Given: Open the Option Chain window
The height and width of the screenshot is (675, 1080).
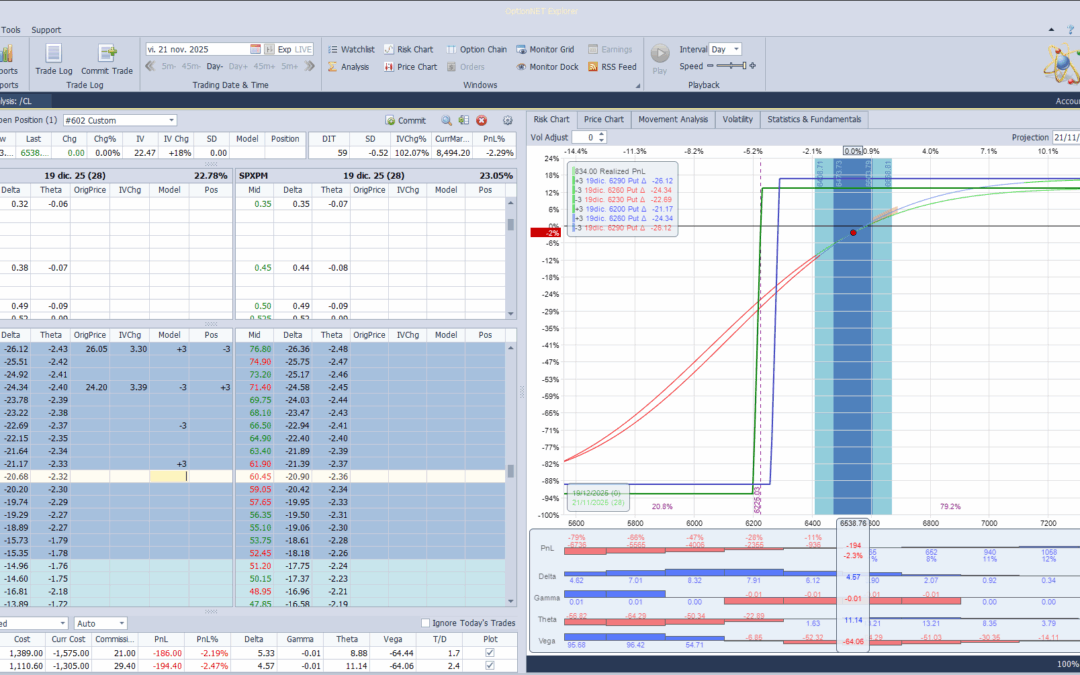Looking at the screenshot, I should (x=477, y=50).
